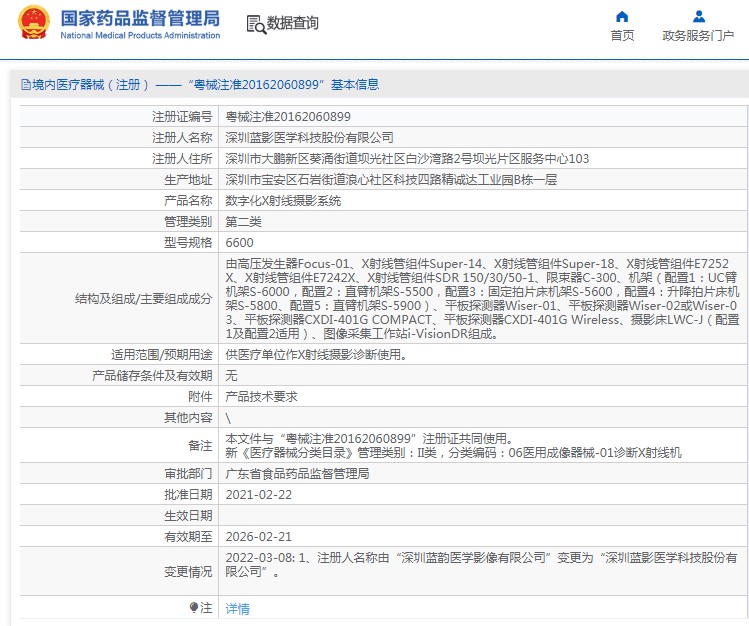Click the 生产地址 address value
The width and height of the screenshot is (749, 626).
[391, 180]
